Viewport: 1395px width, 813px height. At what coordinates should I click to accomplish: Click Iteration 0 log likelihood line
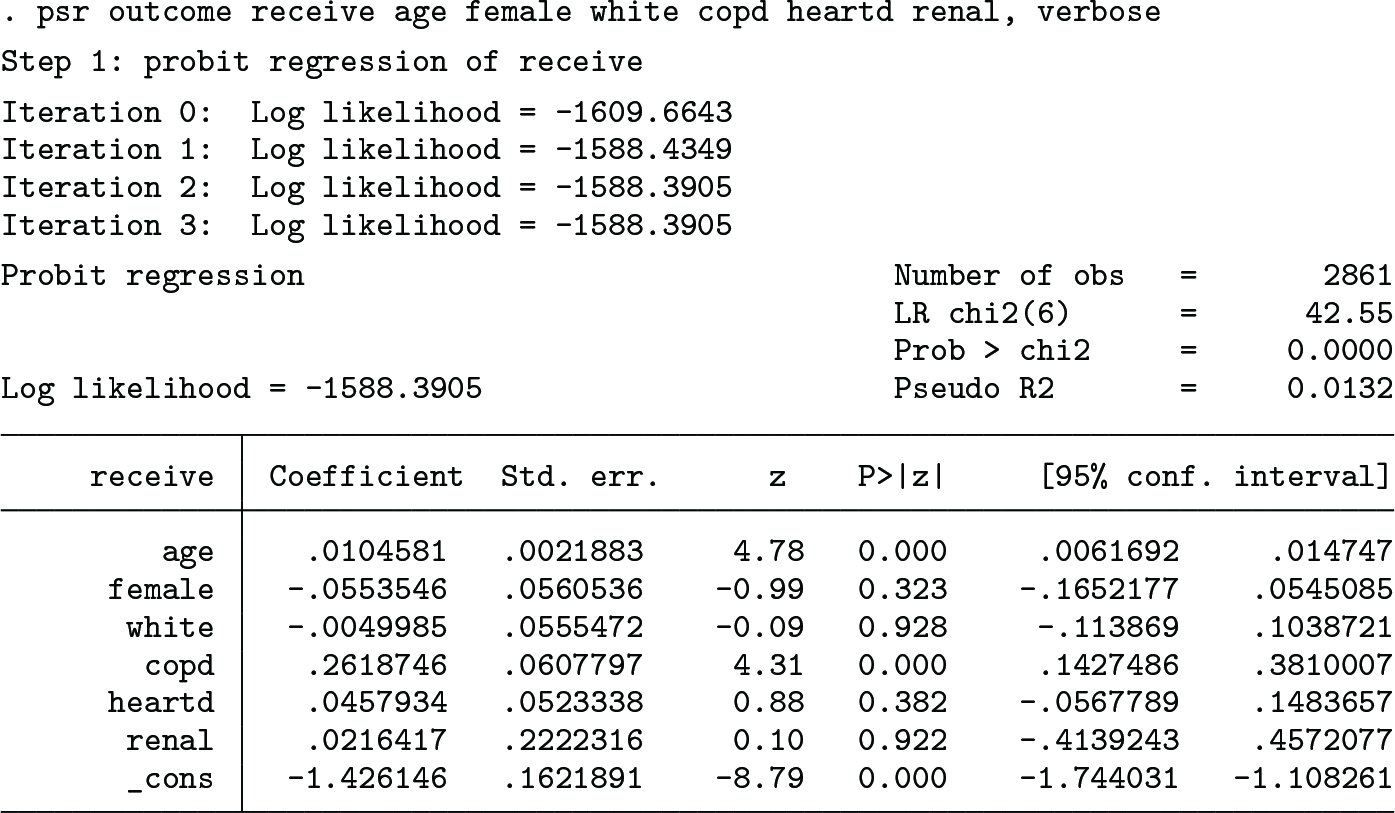click(366, 112)
